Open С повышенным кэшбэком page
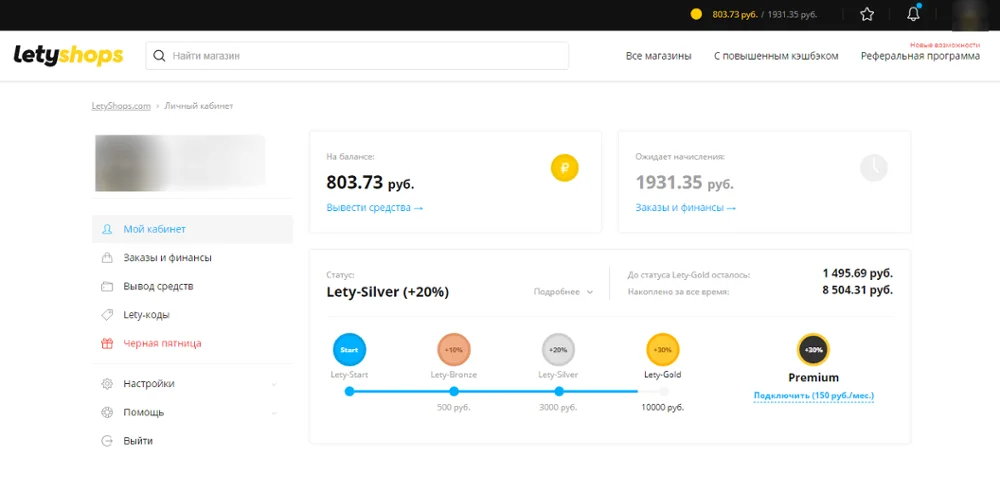The image size is (1000, 491). (x=776, y=56)
